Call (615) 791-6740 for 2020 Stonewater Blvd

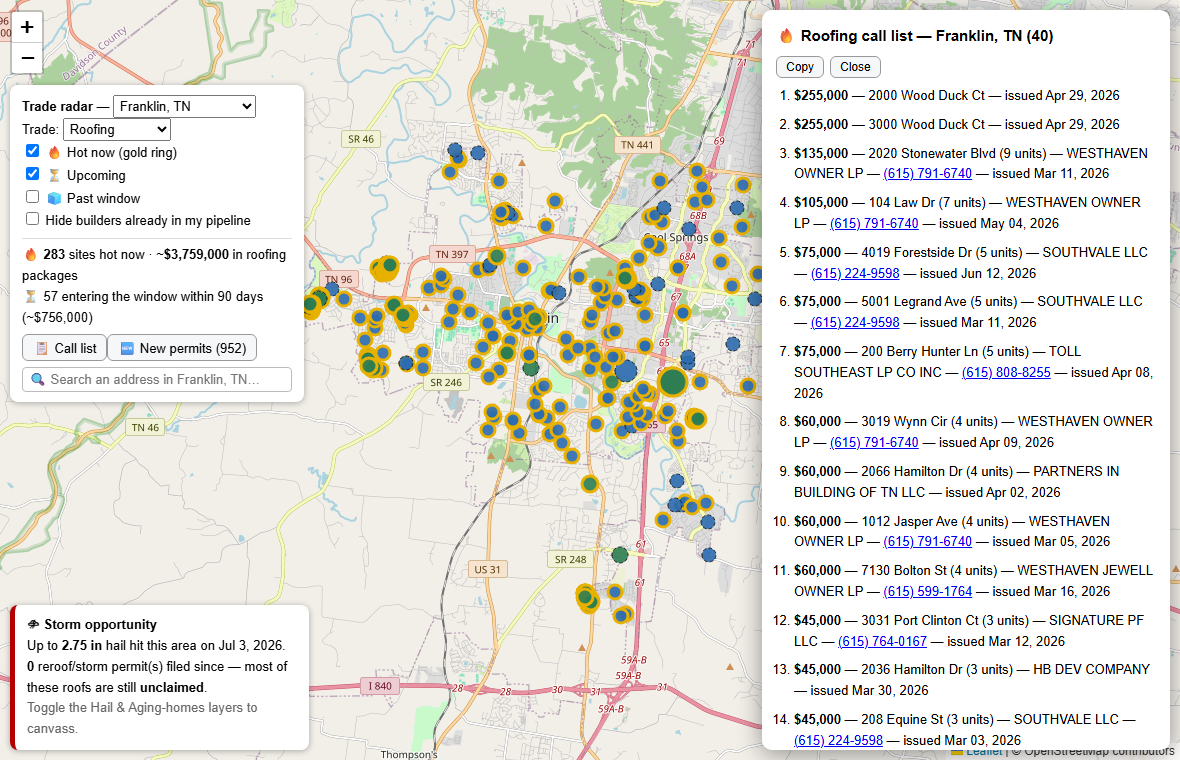point(927,173)
